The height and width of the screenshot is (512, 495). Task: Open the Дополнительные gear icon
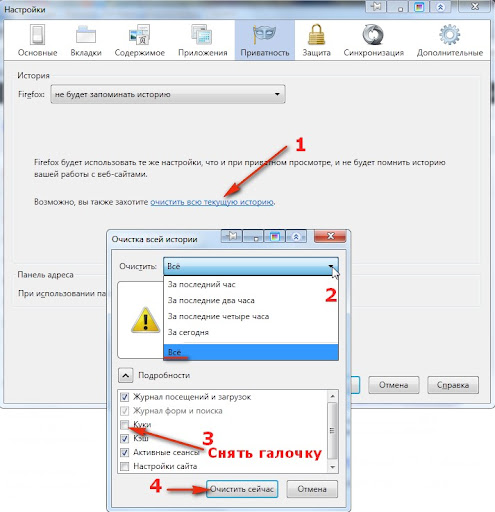pyautogui.click(x=449, y=34)
